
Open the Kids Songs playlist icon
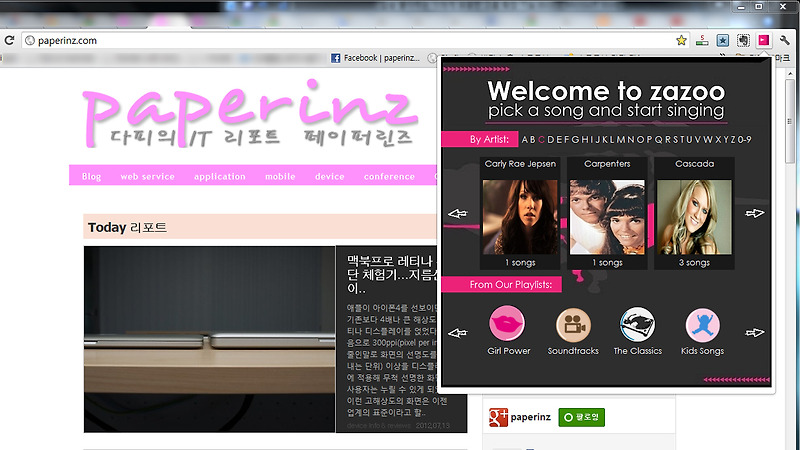[703, 325]
